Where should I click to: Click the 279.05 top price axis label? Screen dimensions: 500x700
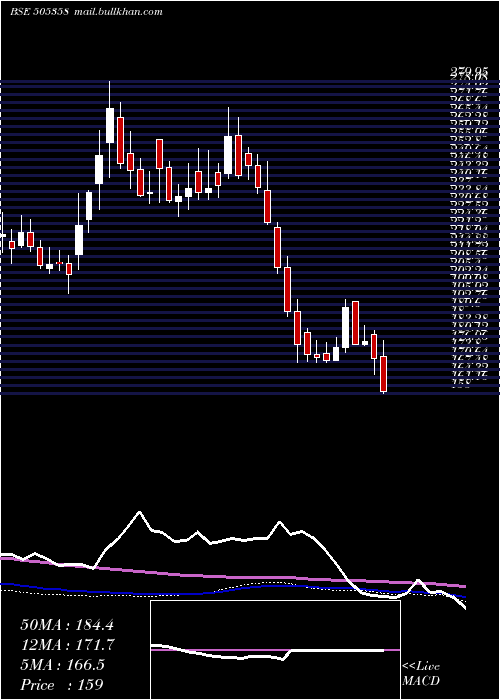[468, 71]
